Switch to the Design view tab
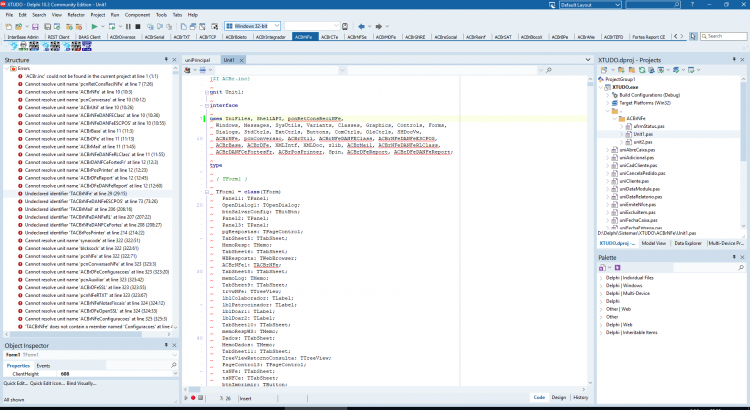Image resolution: width=750 pixels, height=410 pixels. point(559,398)
